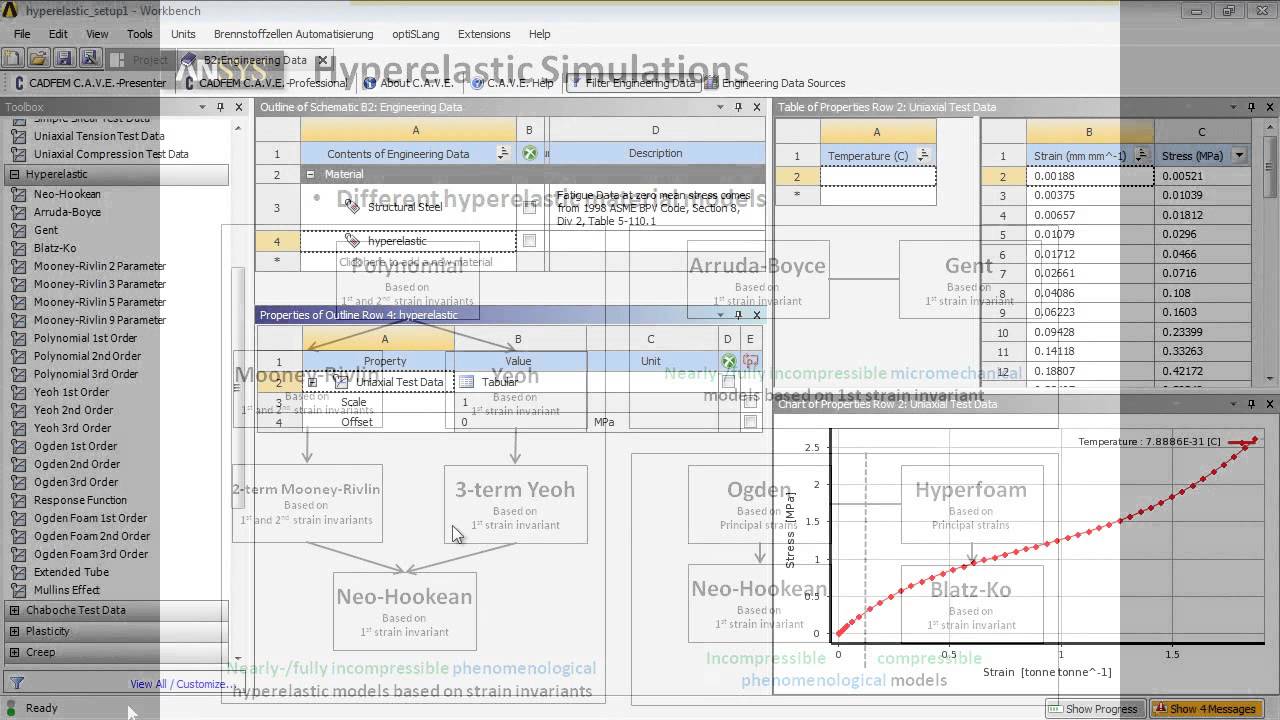Open About C.A.V.E.

point(408,83)
